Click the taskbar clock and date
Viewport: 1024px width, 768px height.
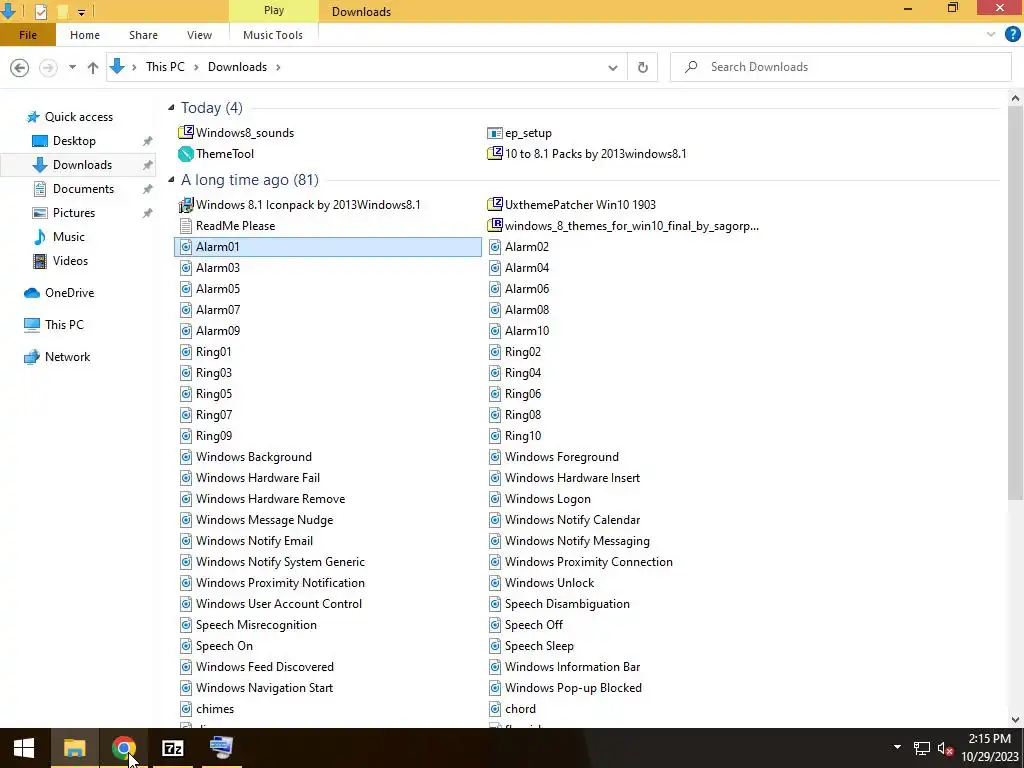click(x=989, y=748)
